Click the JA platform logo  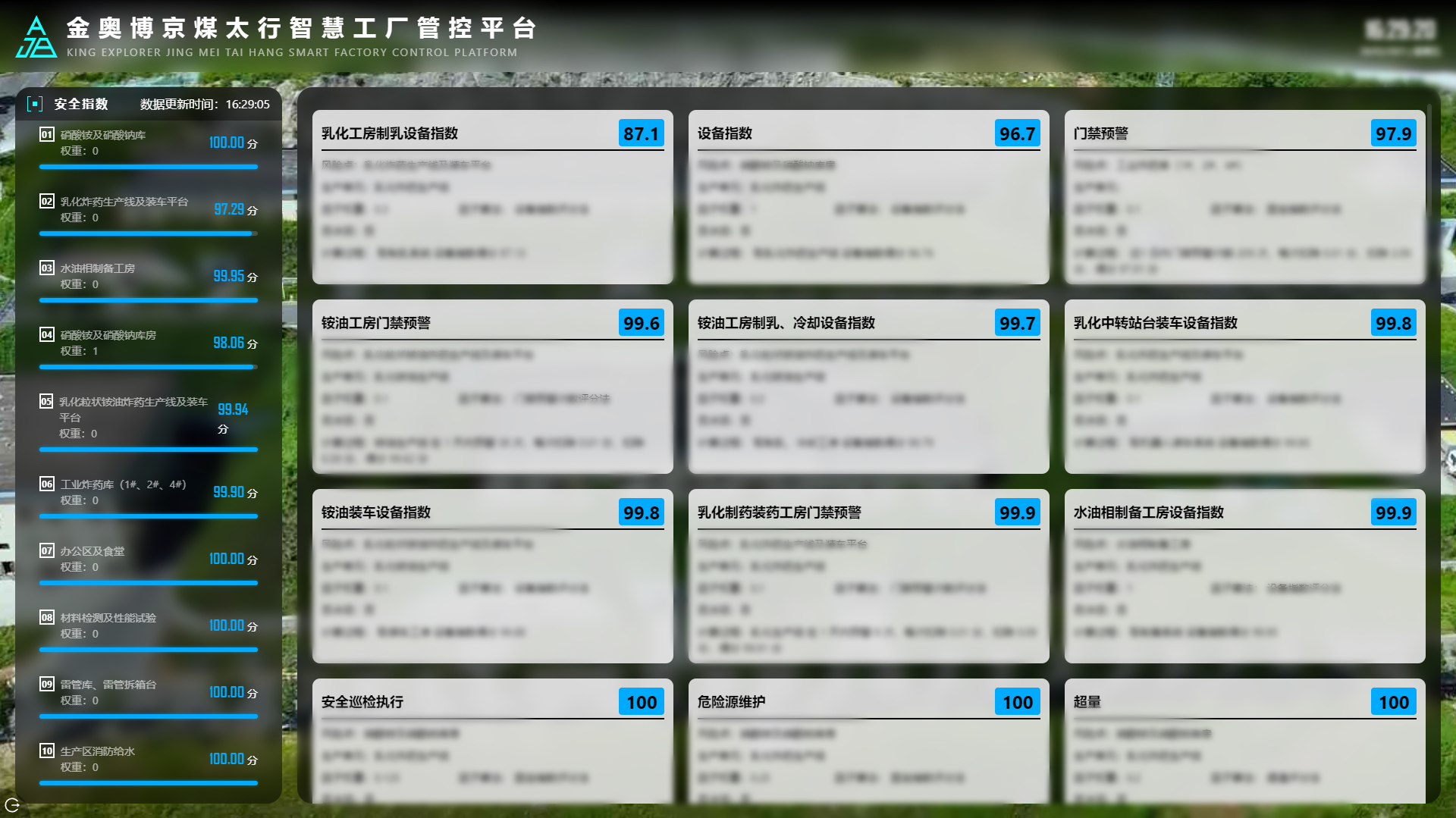[x=36, y=38]
